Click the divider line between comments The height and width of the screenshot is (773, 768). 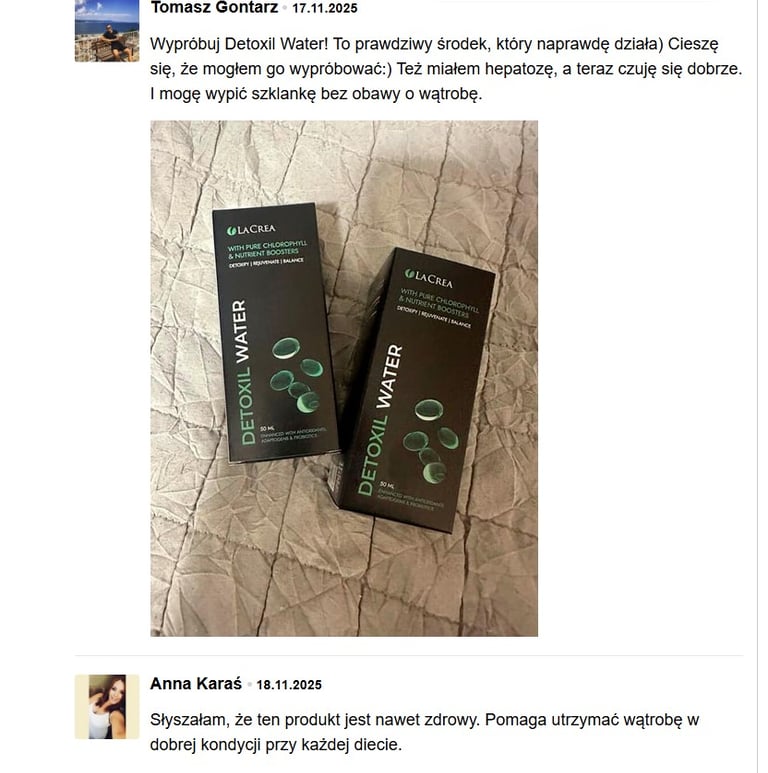point(409,656)
